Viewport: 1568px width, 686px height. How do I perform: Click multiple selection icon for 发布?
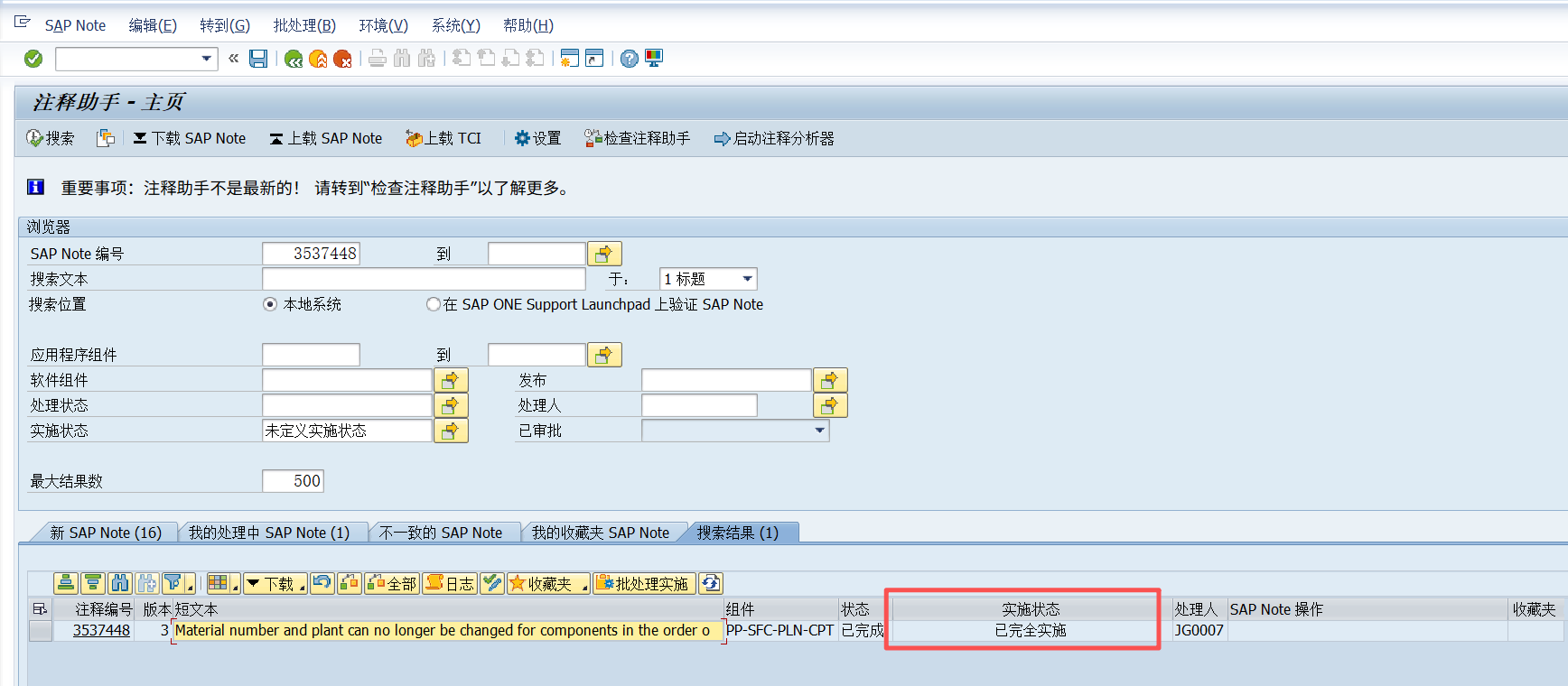click(x=830, y=380)
